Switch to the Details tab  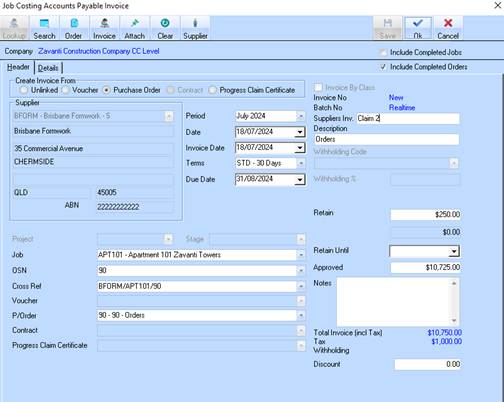[x=48, y=68]
